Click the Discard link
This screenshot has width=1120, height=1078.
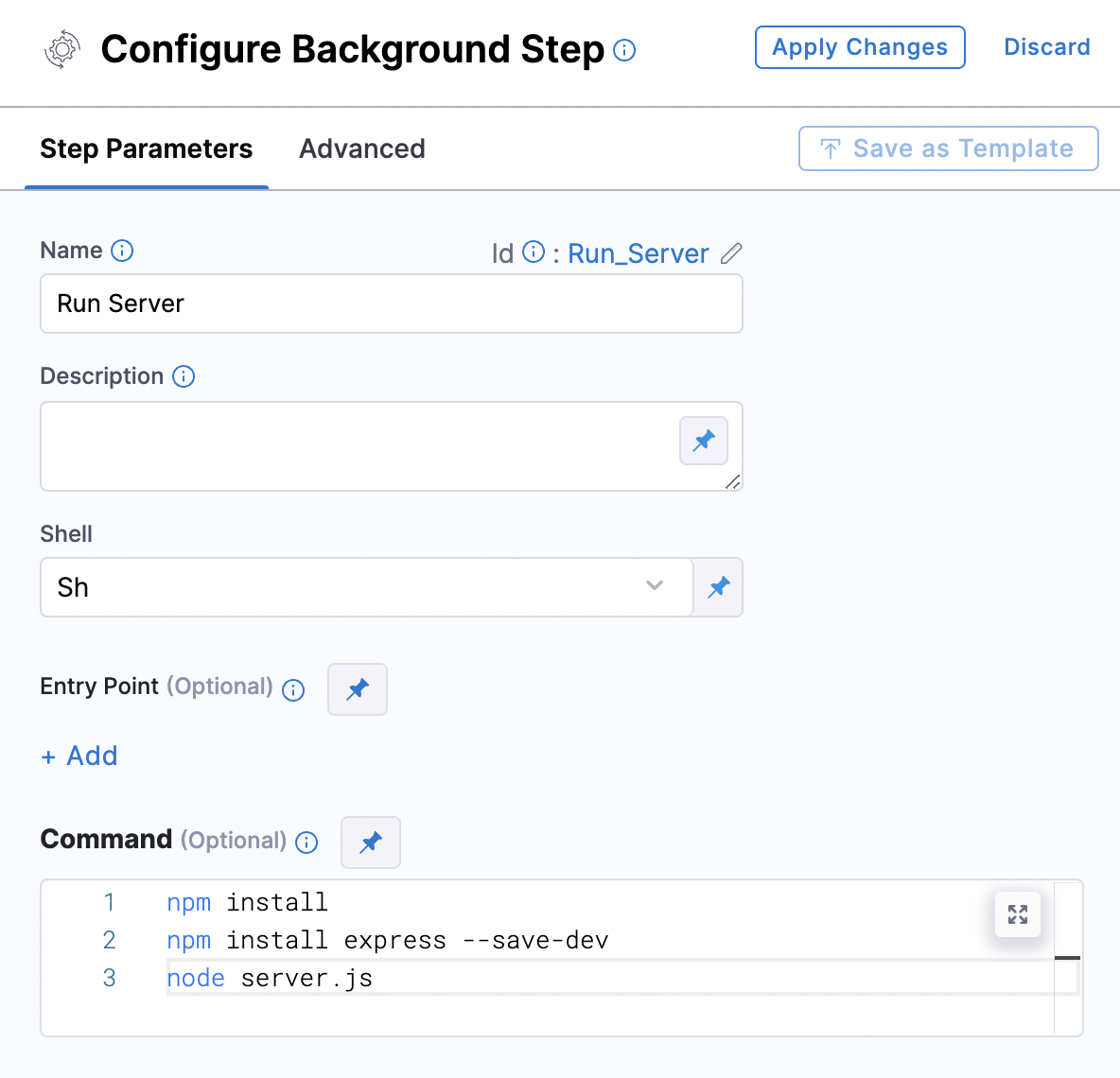[1046, 47]
